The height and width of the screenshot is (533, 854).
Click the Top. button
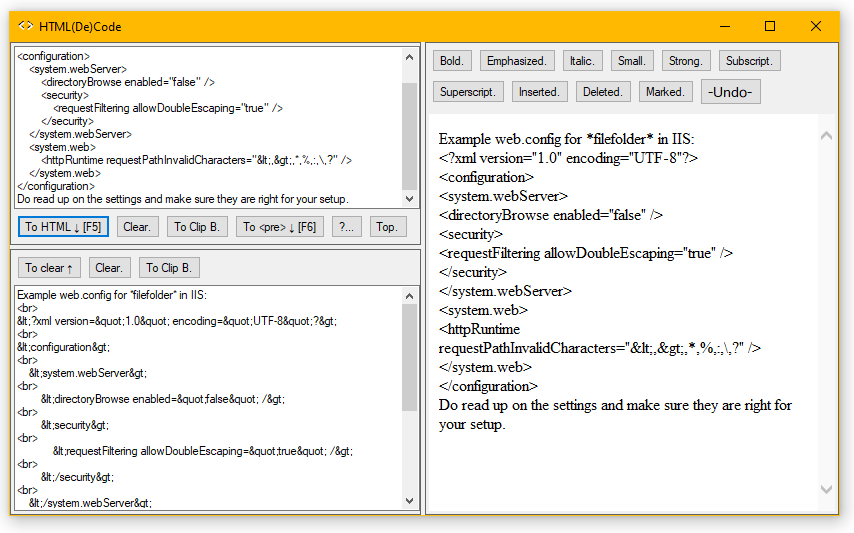click(x=388, y=226)
